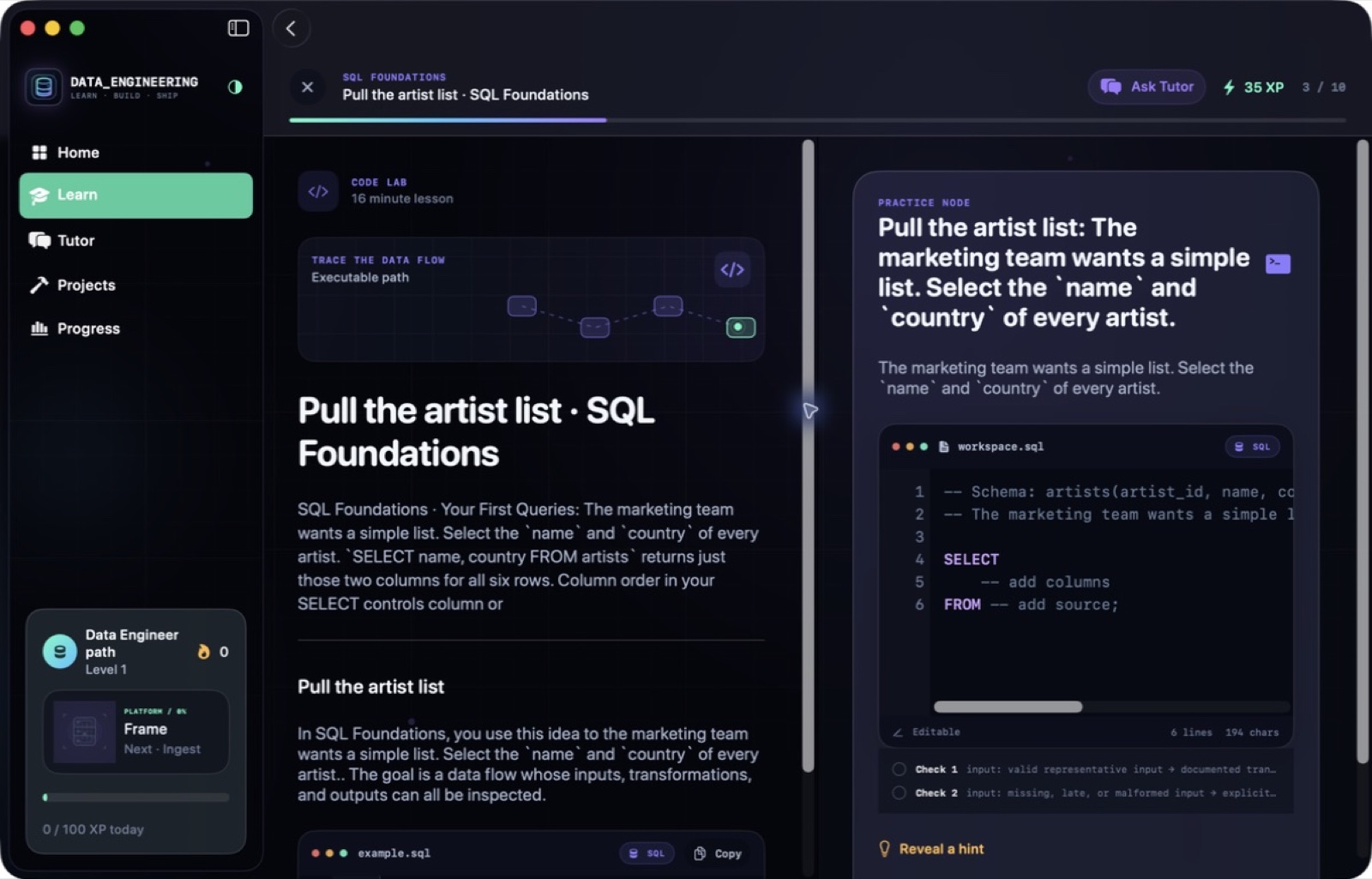1372x879 pixels.
Task: Open Projects in the sidebar
Action: click(135, 285)
